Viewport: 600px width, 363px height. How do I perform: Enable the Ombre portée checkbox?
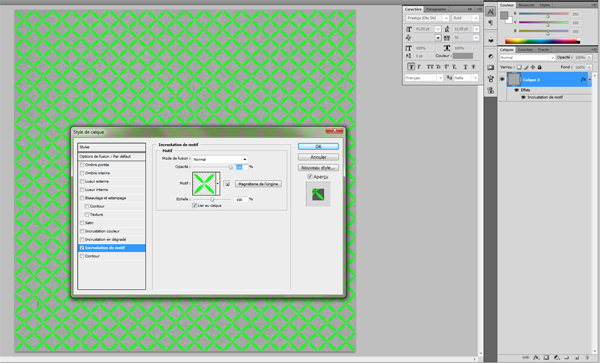82,165
